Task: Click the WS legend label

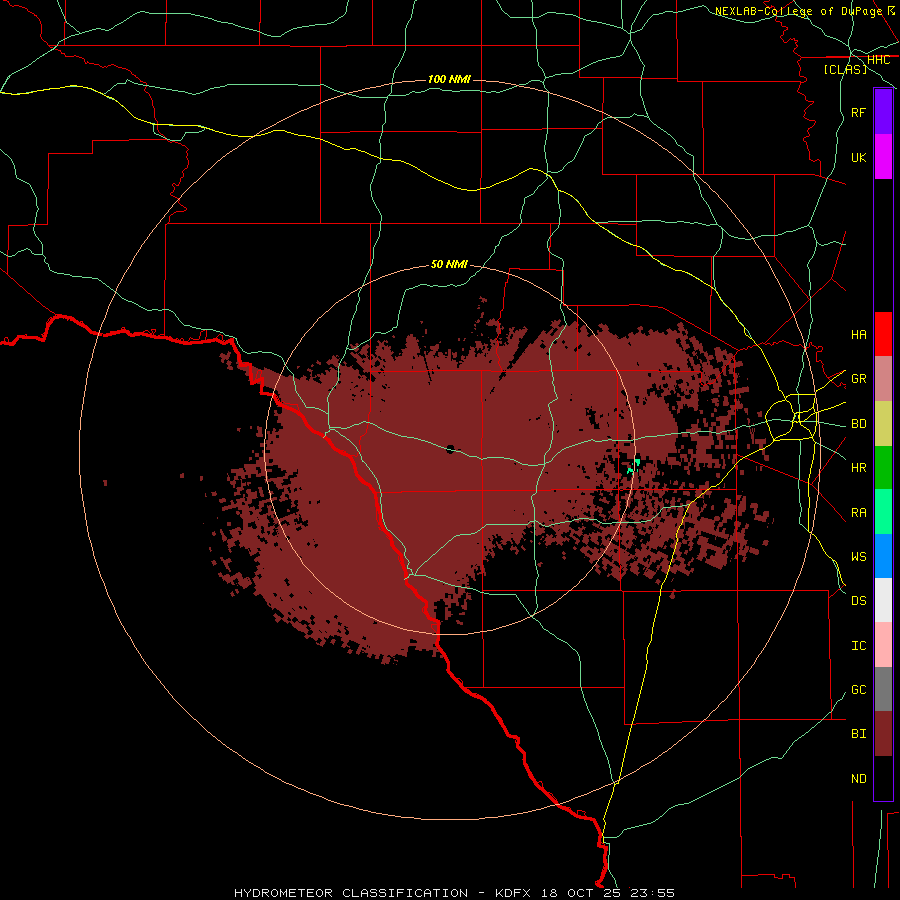Action: coord(858,557)
